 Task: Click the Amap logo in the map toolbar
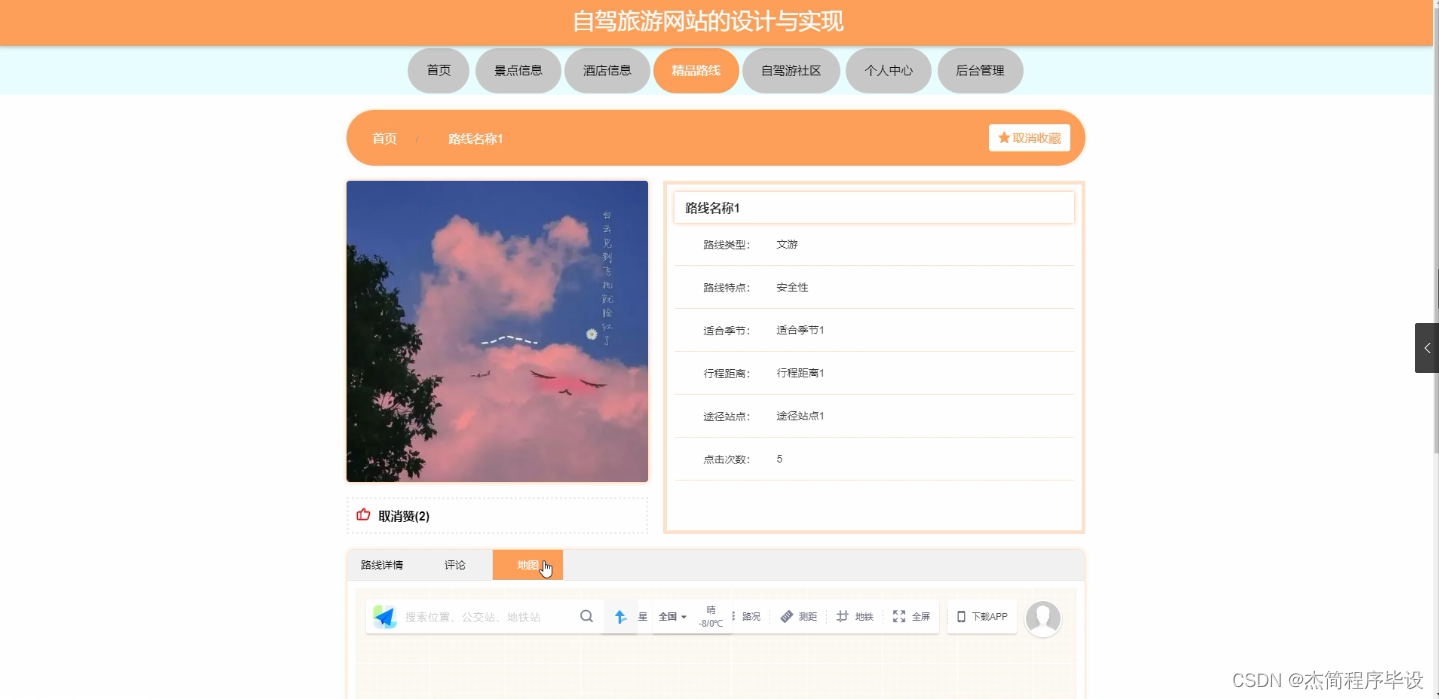[x=384, y=616]
